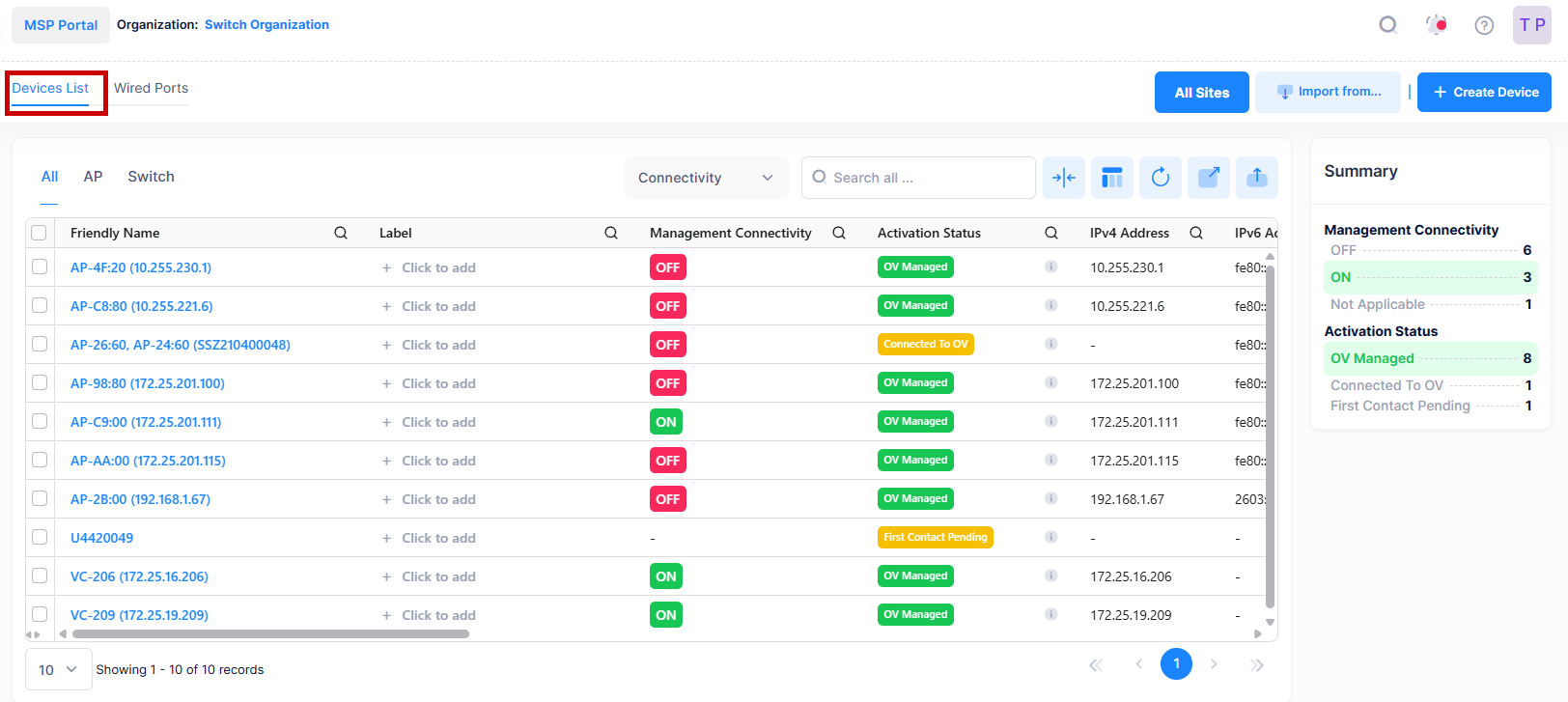The width and height of the screenshot is (1568, 702).
Task: Open the help question mark icon
Action: (1484, 25)
